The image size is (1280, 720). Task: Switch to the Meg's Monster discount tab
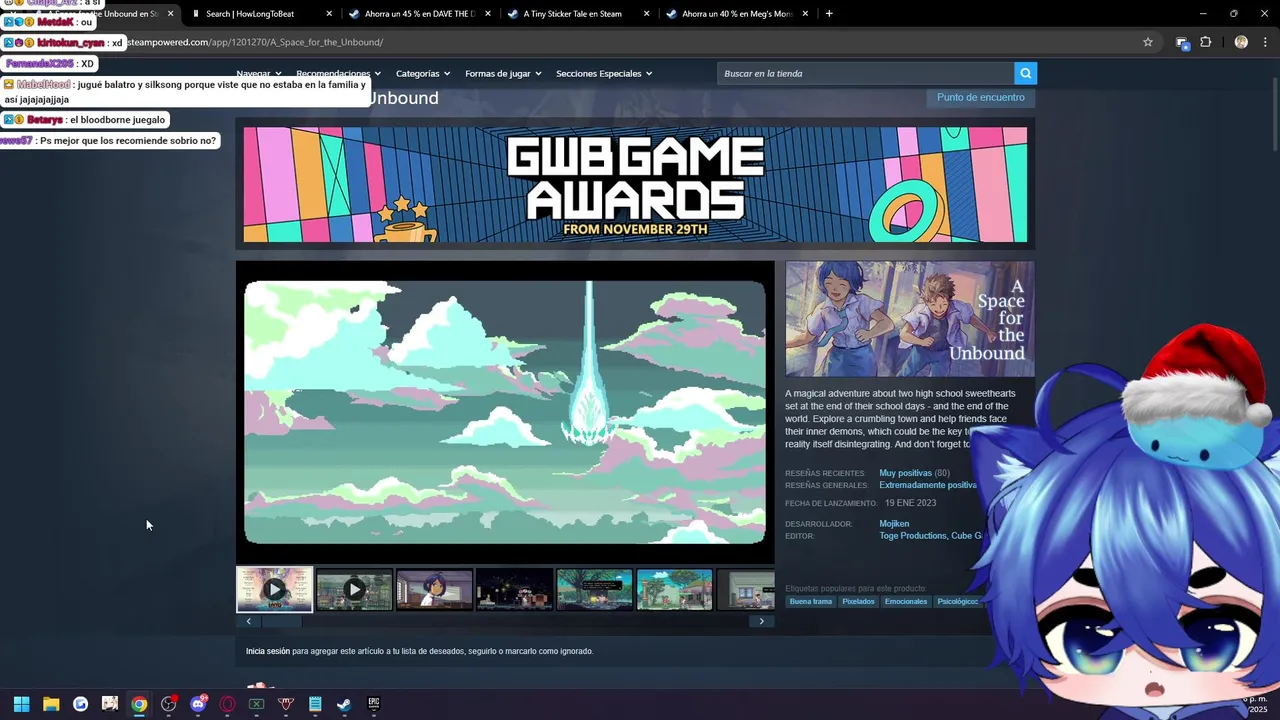(736, 14)
